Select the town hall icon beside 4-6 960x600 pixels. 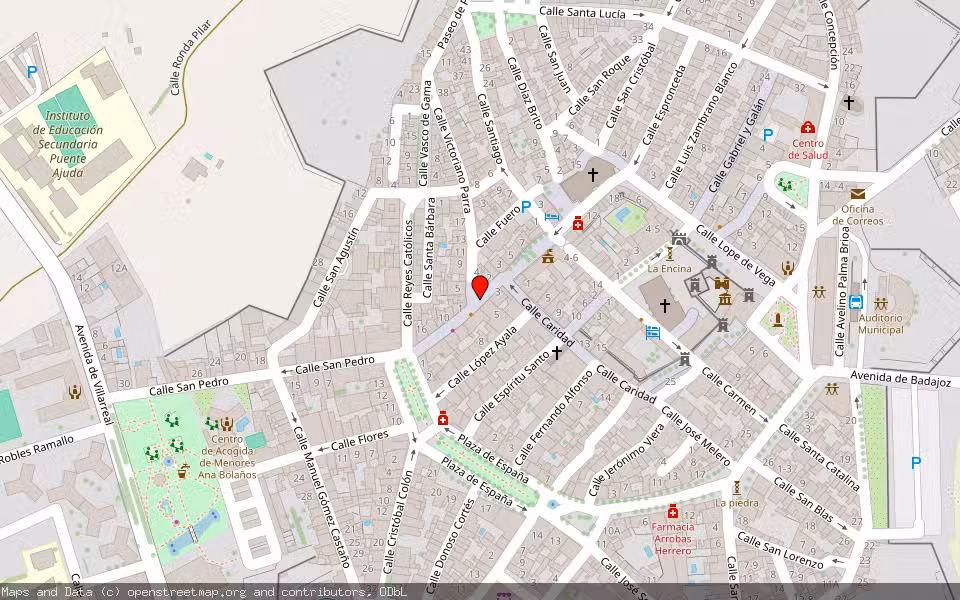(548, 257)
